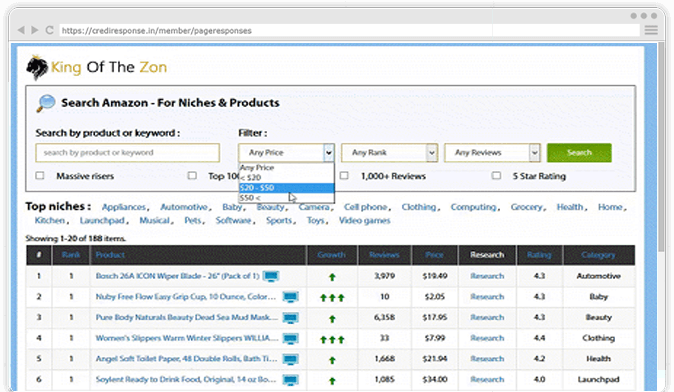Viewport: 674px width, 392px height.
Task: Open the Kitchen niche link
Action: coord(50,220)
